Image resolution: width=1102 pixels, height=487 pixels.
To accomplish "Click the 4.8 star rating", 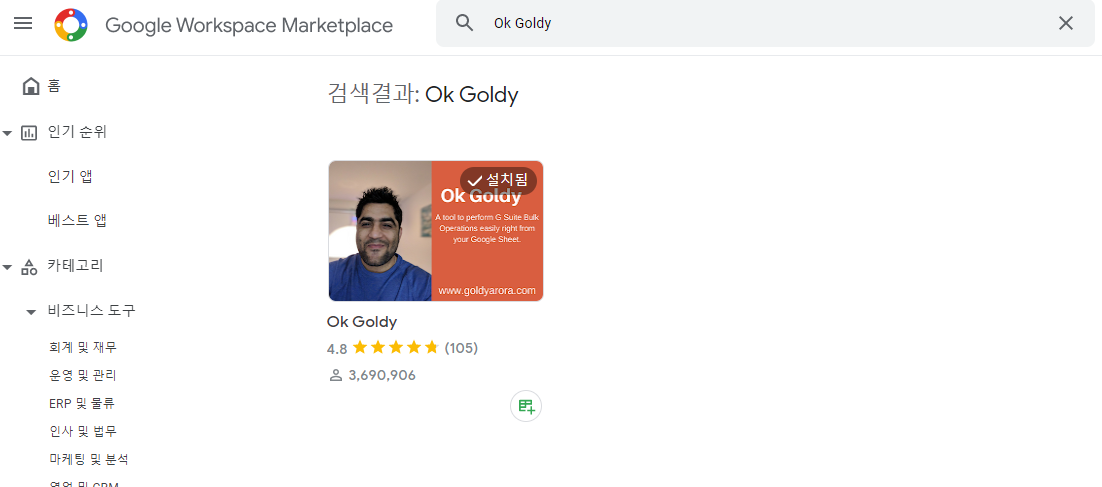I will (x=382, y=348).
